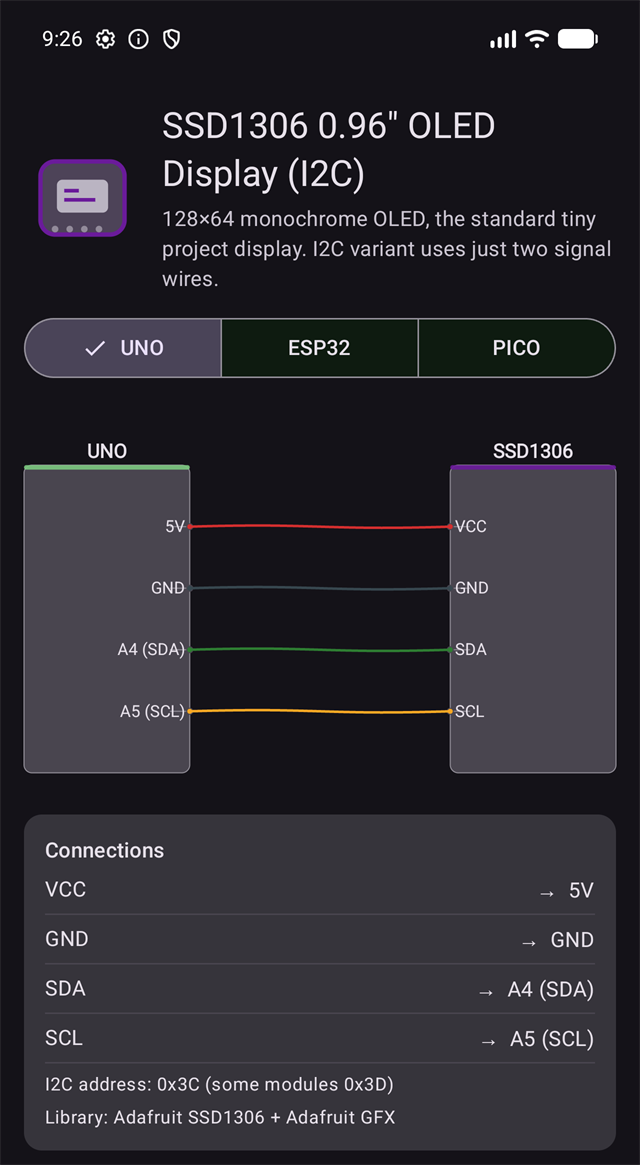The height and width of the screenshot is (1165, 640).
Task: Tap the yellow SCL wire
Action: (320, 712)
